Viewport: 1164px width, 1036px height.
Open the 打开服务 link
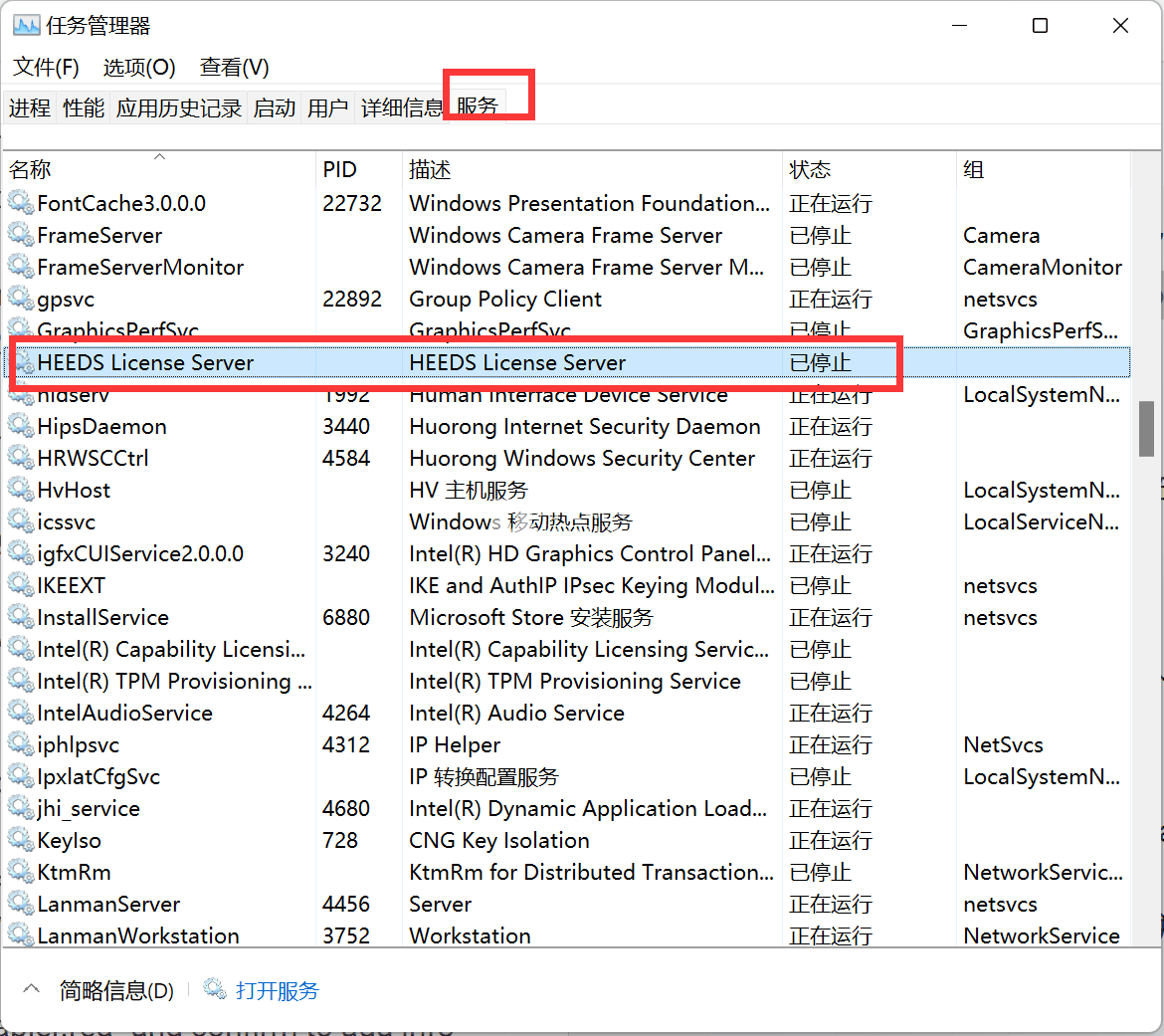pyautogui.click(x=277, y=990)
